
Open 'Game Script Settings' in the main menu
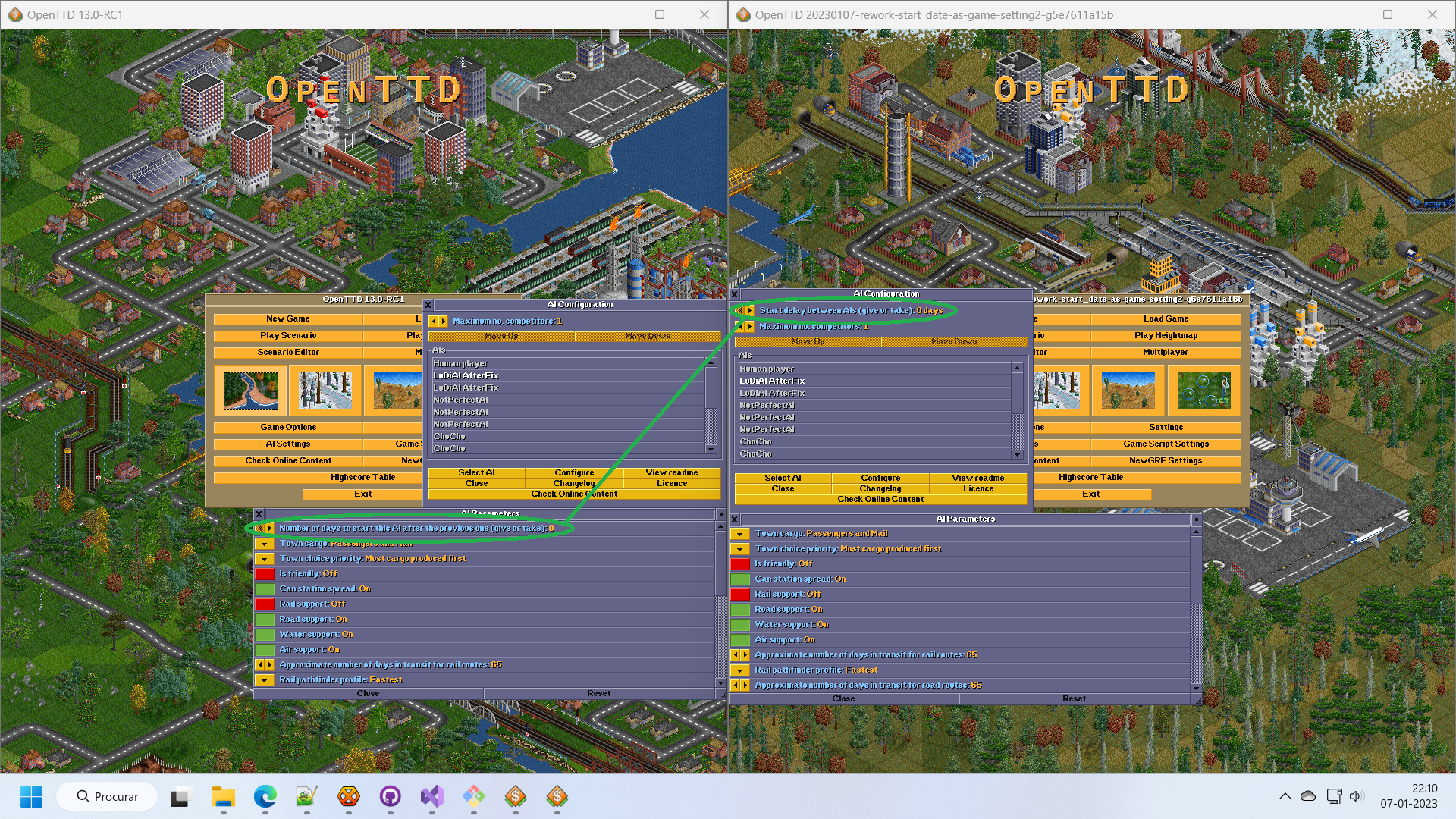click(1166, 444)
